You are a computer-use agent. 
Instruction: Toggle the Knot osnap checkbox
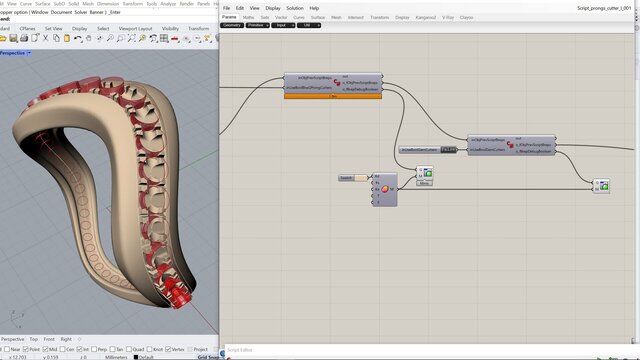point(149,349)
